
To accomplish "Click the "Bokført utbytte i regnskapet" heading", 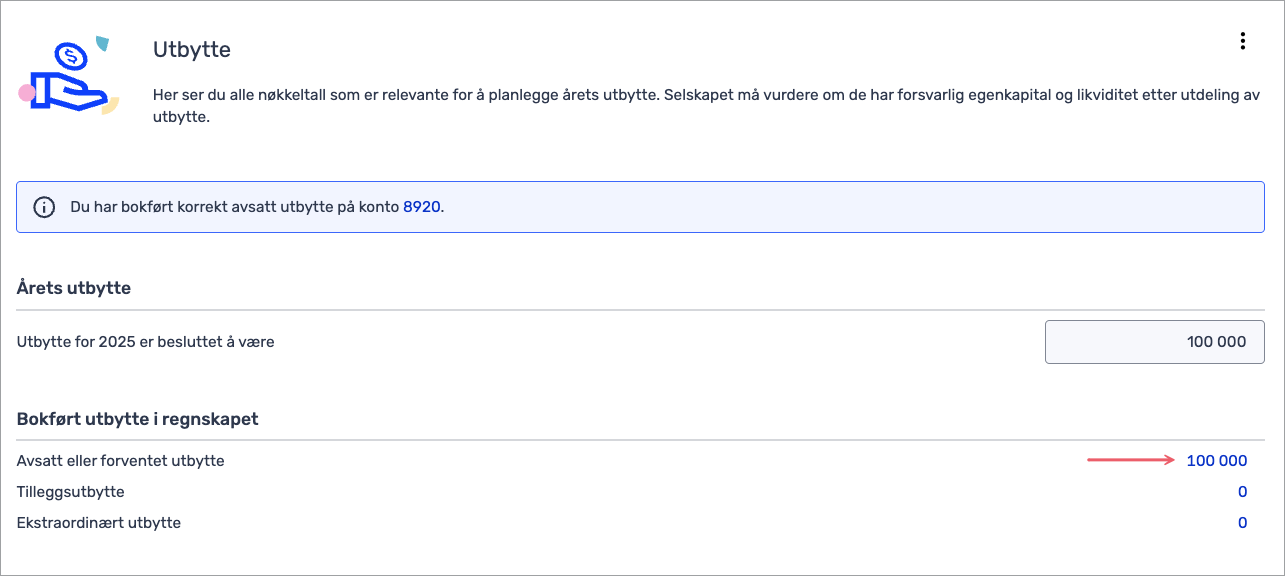I will pos(138,419).
